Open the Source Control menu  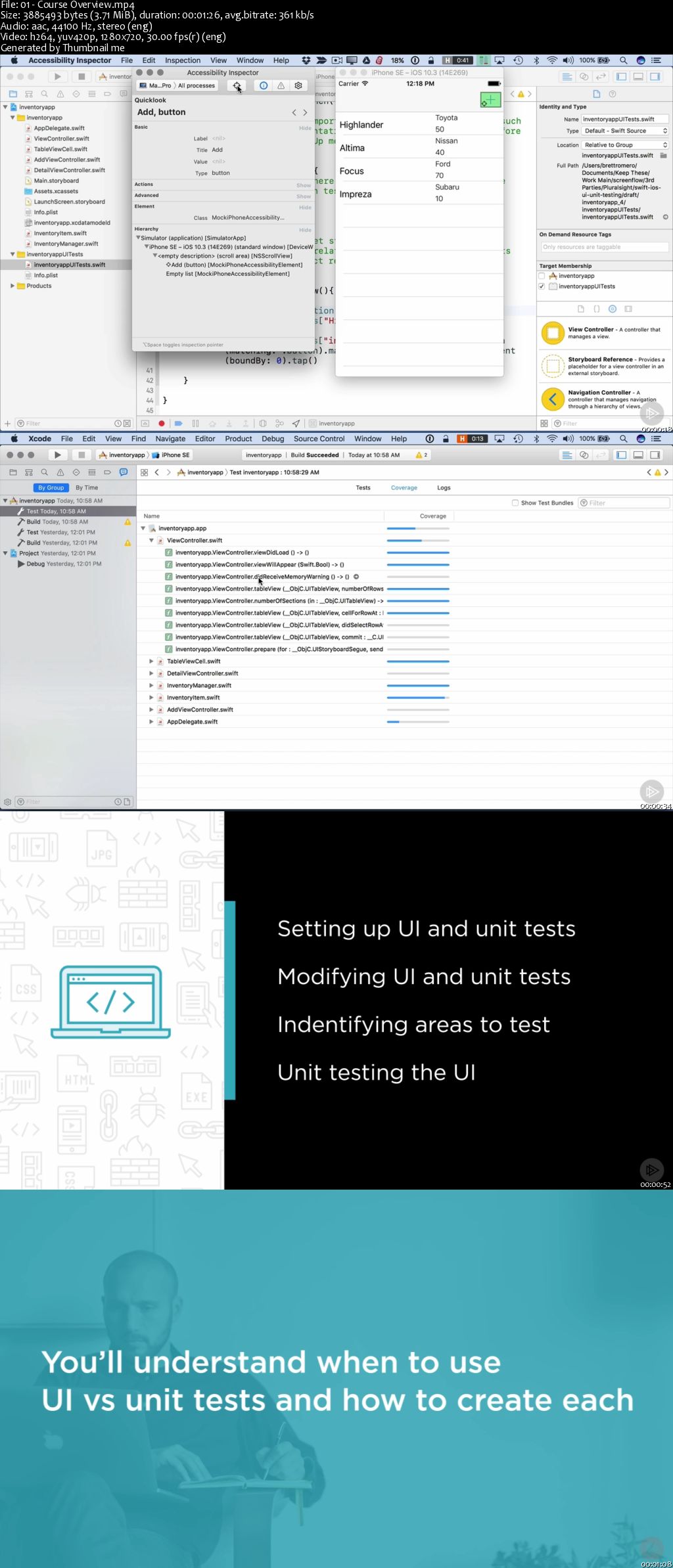tap(319, 439)
